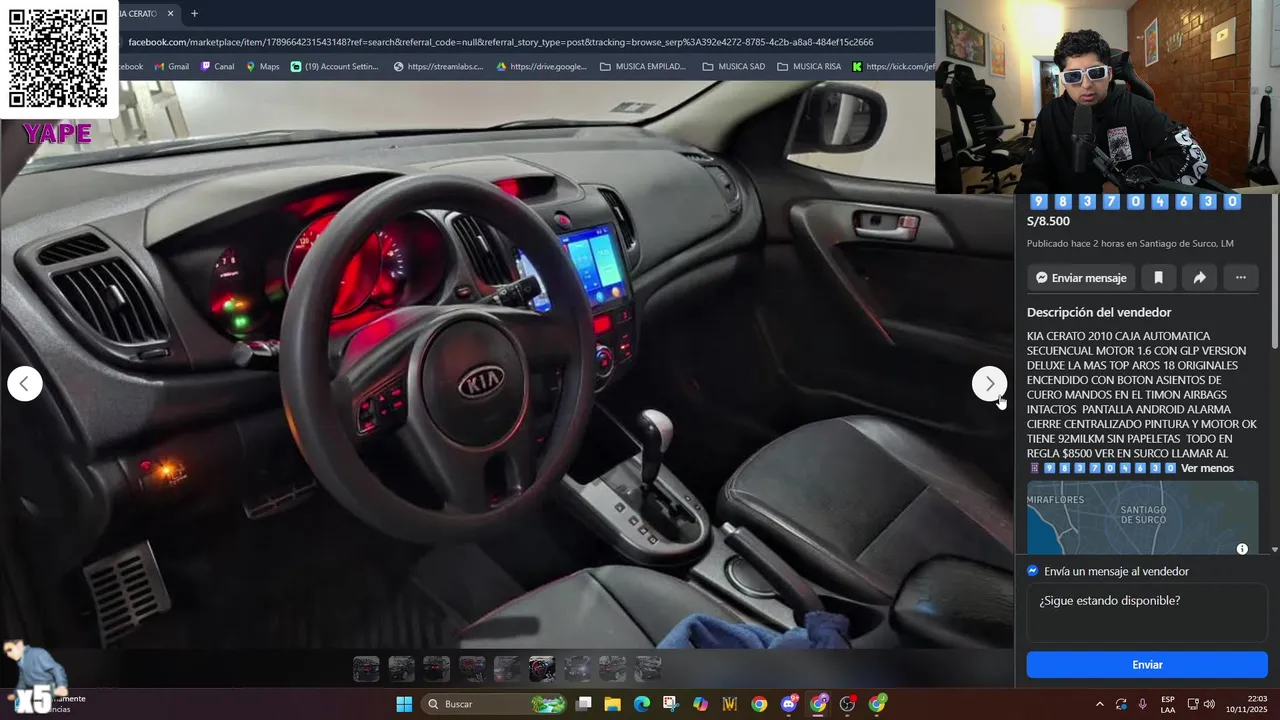
Task: Select the highlighted current photo thumbnail
Action: point(542,668)
